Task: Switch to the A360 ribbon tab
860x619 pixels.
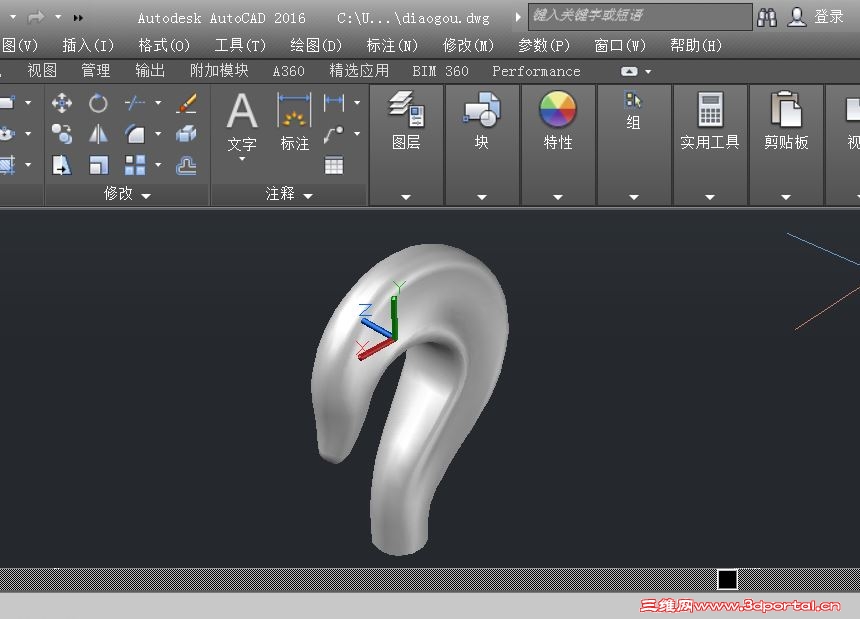Action: pyautogui.click(x=288, y=71)
